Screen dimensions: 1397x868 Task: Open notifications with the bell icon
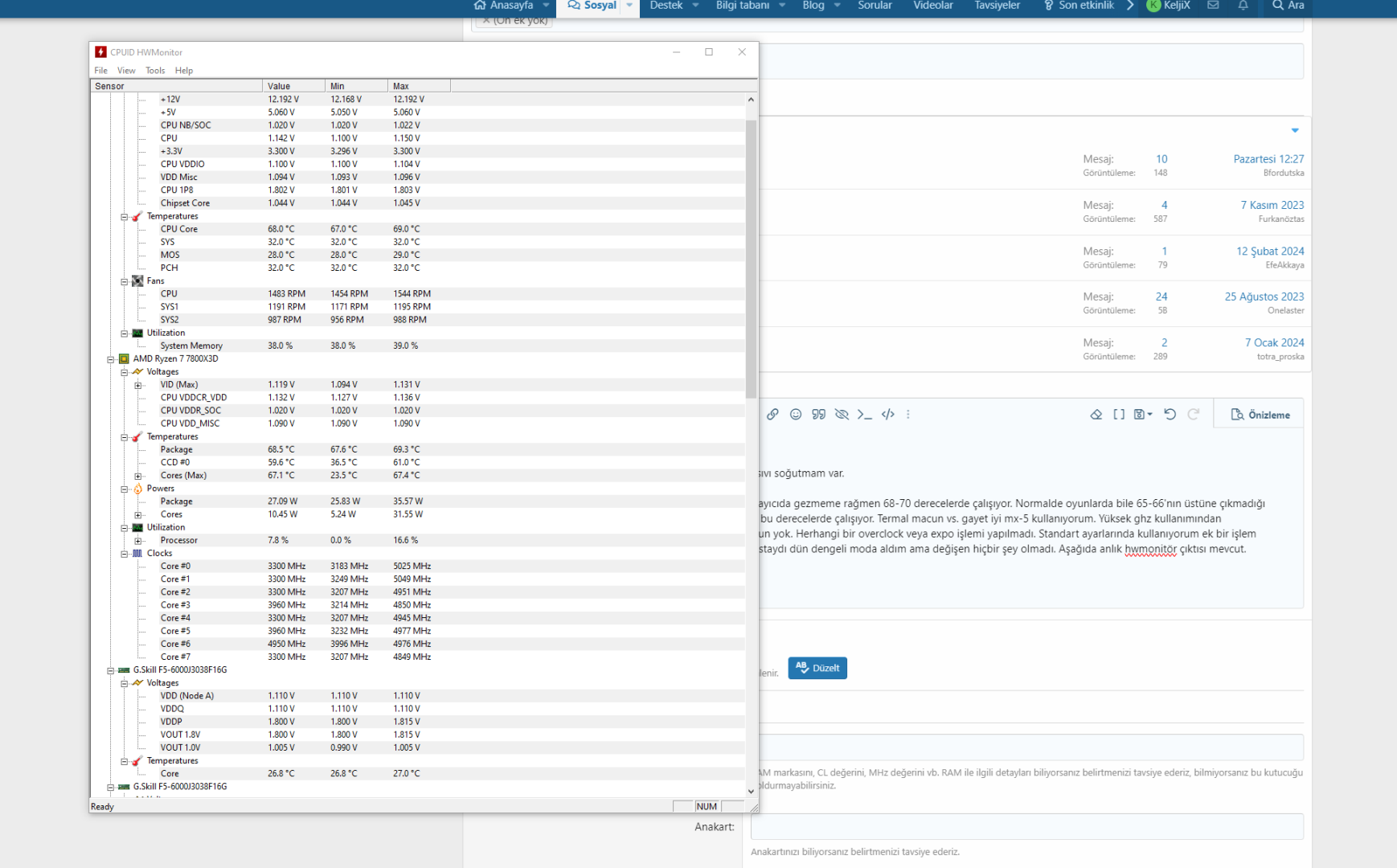click(1243, 6)
